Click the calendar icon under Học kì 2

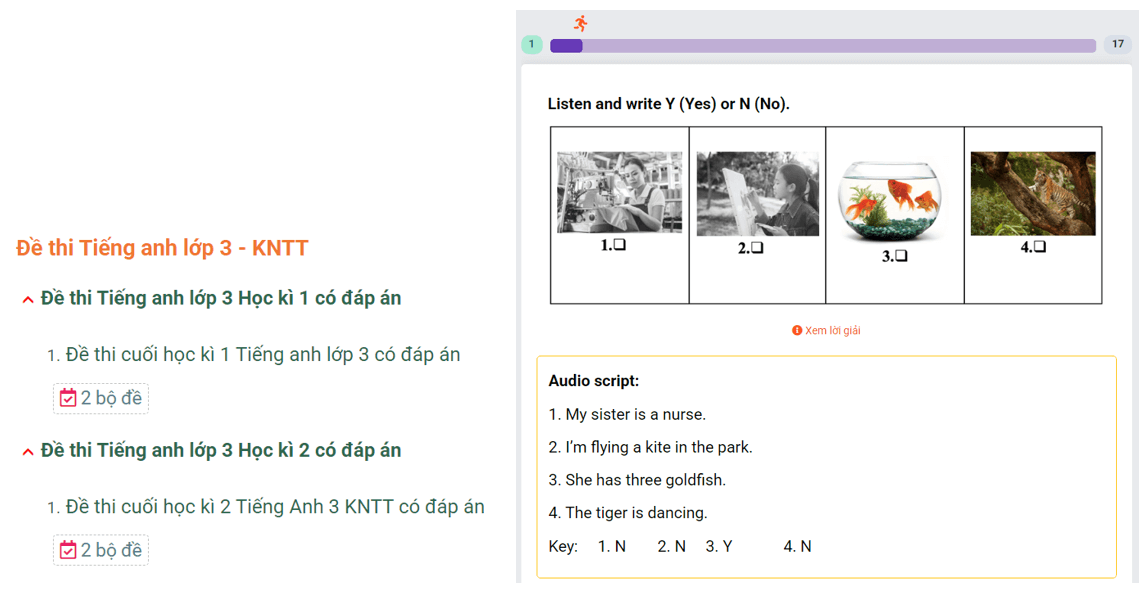pyautogui.click(x=68, y=550)
